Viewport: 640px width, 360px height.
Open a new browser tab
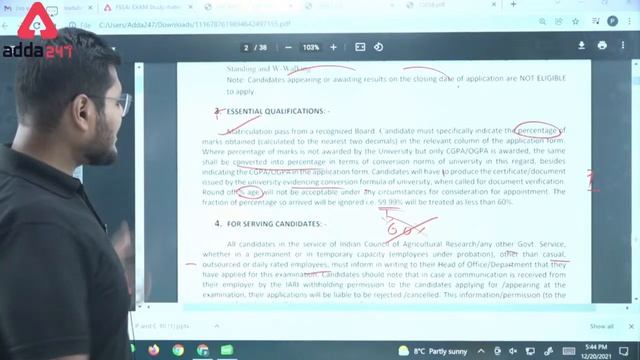[513, 4]
